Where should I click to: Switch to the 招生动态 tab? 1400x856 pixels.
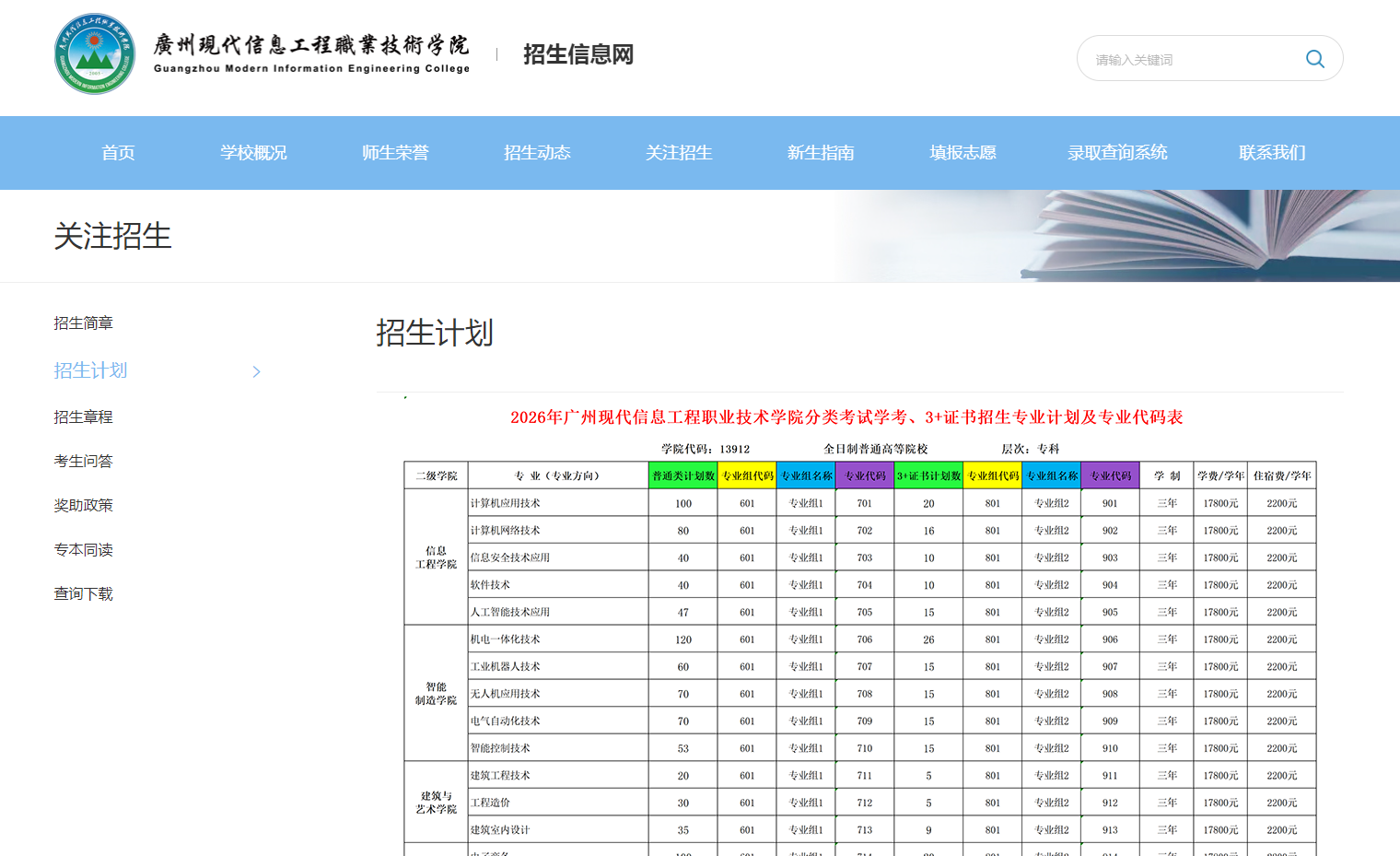537,152
